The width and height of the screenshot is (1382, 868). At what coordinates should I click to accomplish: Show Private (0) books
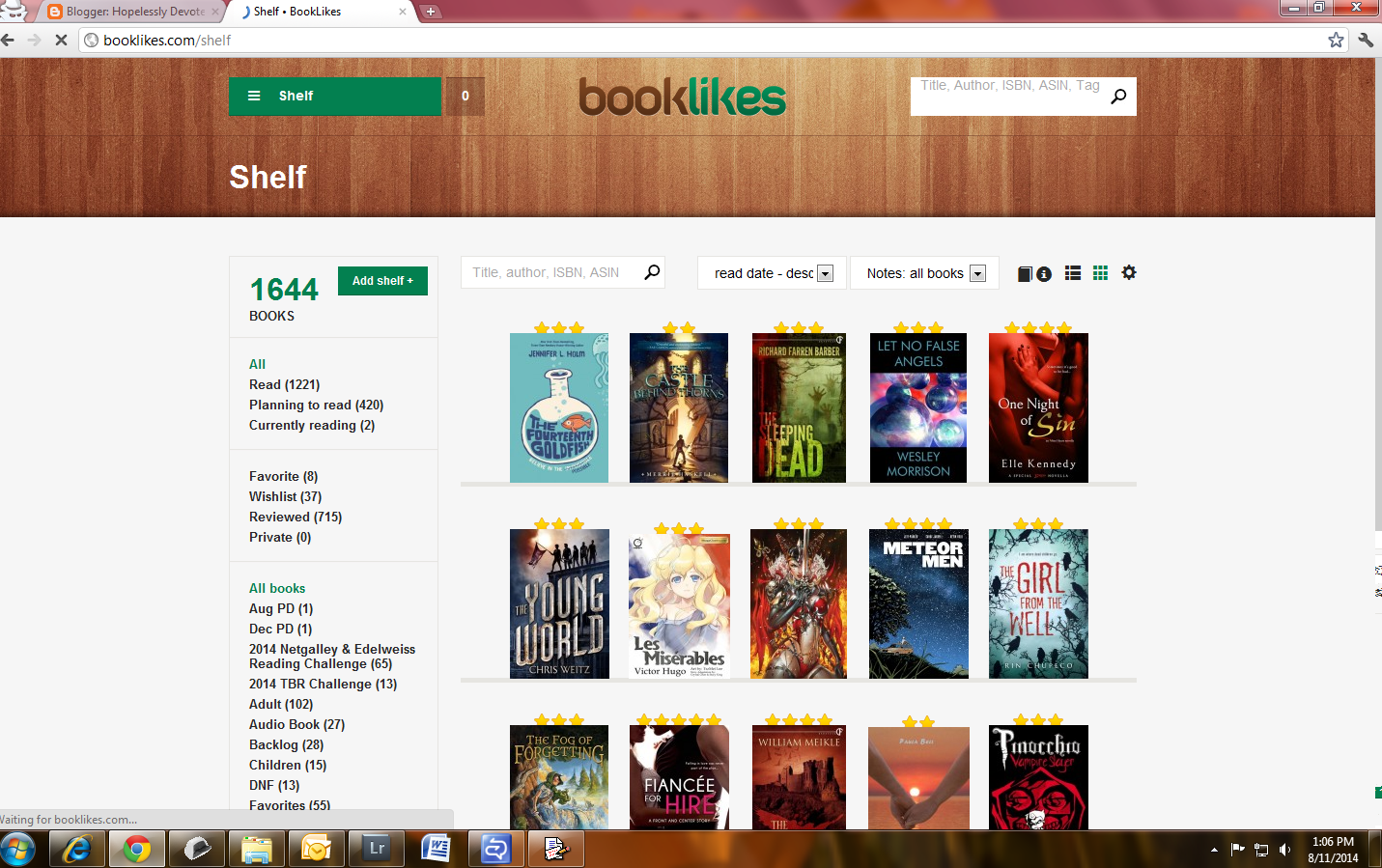click(280, 537)
